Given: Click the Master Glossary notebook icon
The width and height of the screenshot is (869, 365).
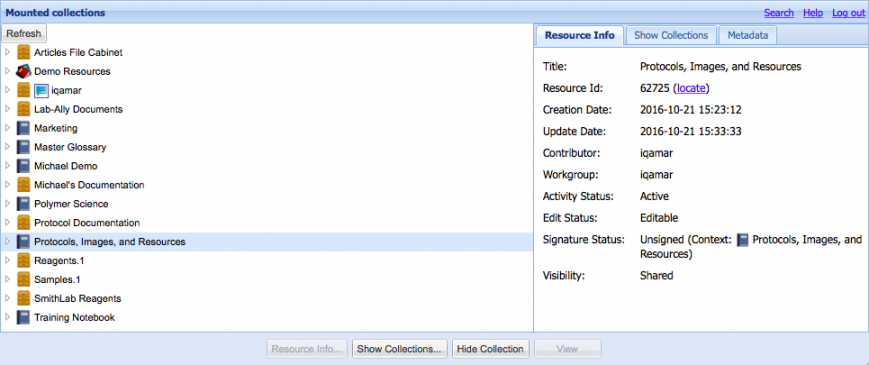Looking at the screenshot, I should 23,147.
